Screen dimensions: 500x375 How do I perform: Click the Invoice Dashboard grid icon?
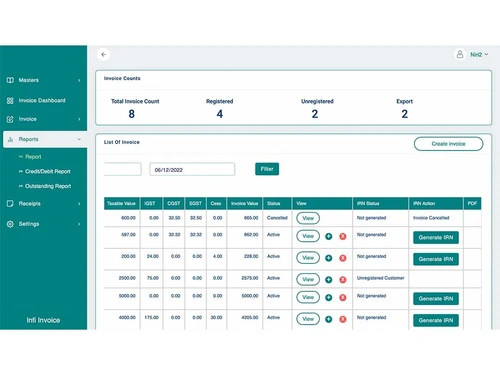(x=10, y=100)
